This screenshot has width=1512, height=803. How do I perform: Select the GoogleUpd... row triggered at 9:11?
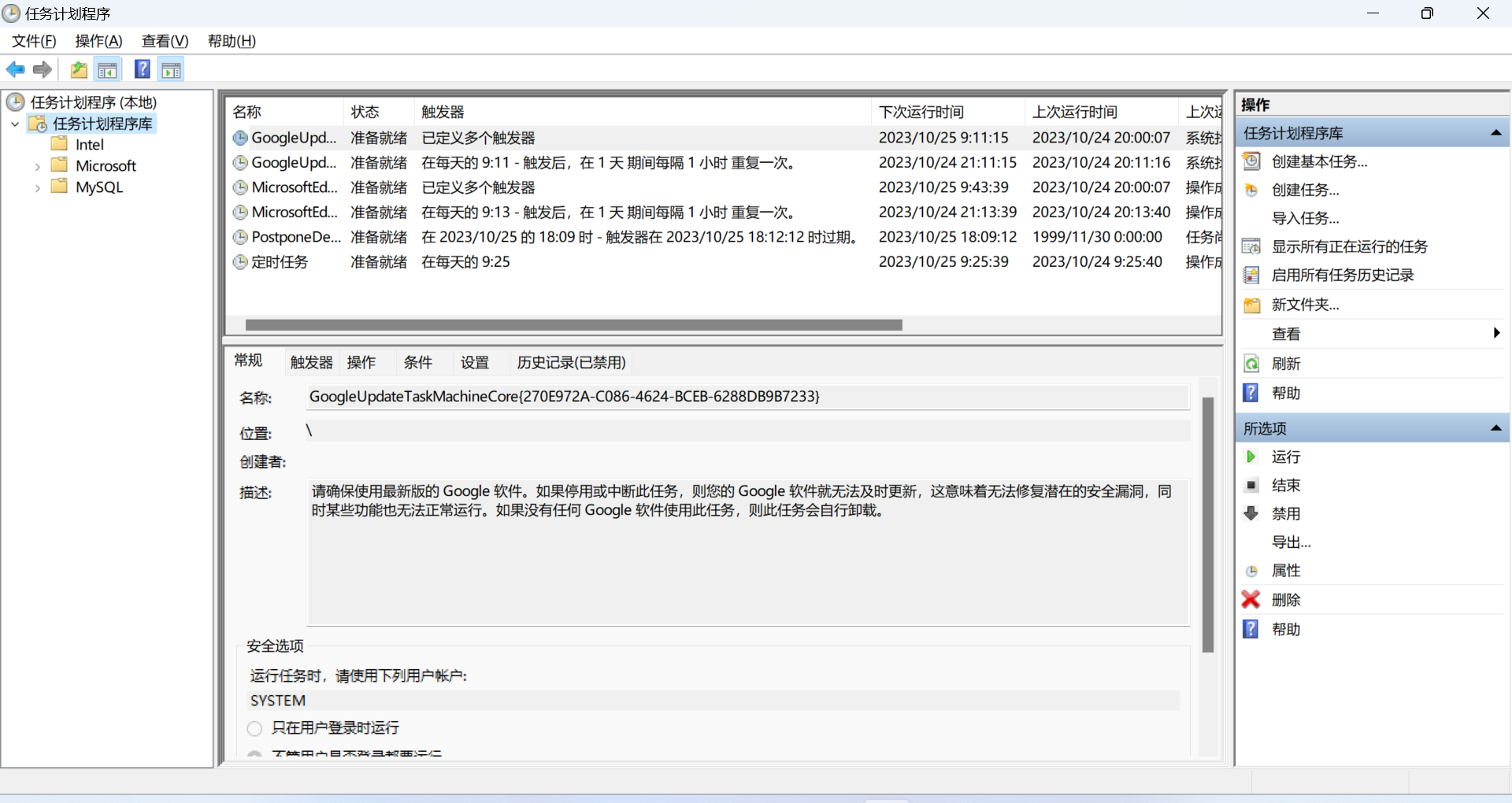[724, 163]
